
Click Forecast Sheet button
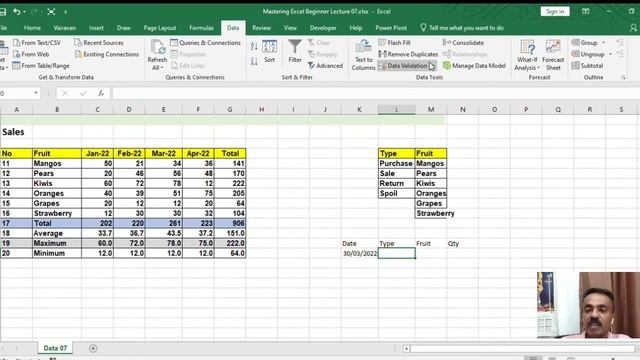[x=553, y=55]
